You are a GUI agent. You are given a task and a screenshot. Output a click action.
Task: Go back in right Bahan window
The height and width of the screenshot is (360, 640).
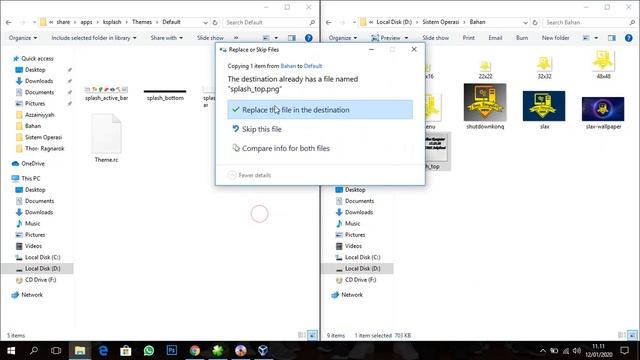pos(329,22)
